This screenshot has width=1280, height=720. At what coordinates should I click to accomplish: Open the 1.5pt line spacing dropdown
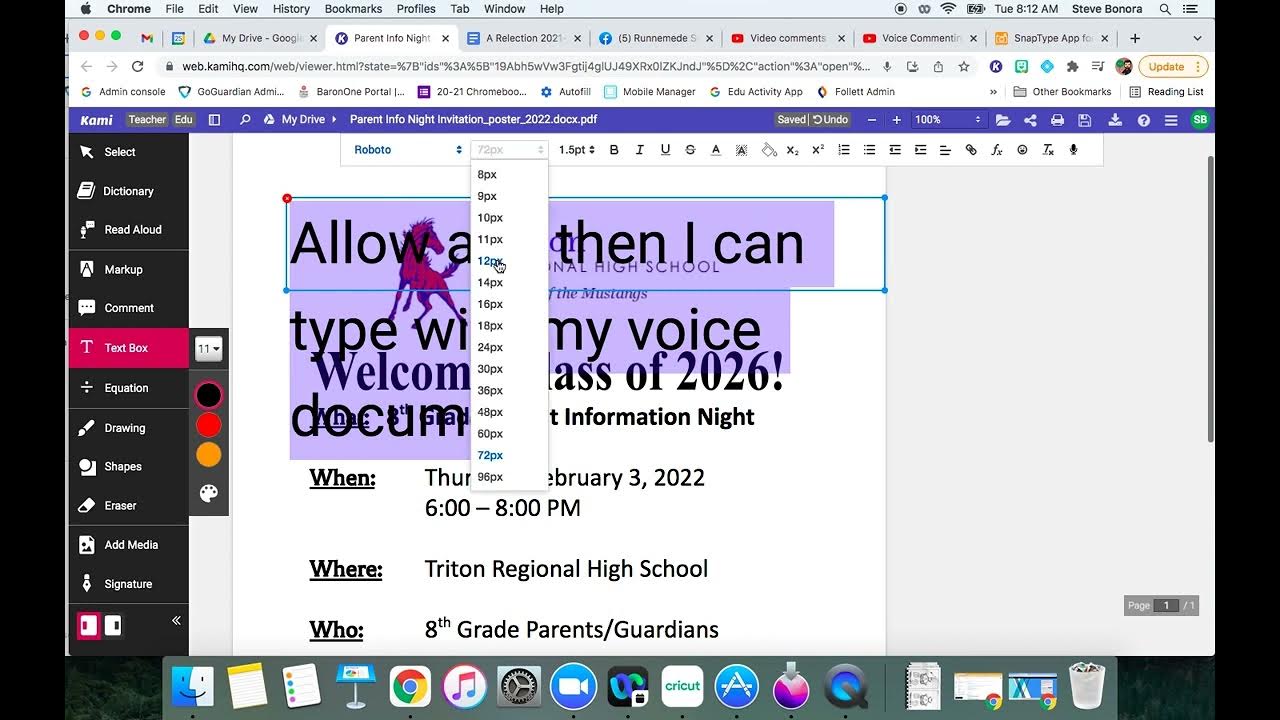pos(576,150)
